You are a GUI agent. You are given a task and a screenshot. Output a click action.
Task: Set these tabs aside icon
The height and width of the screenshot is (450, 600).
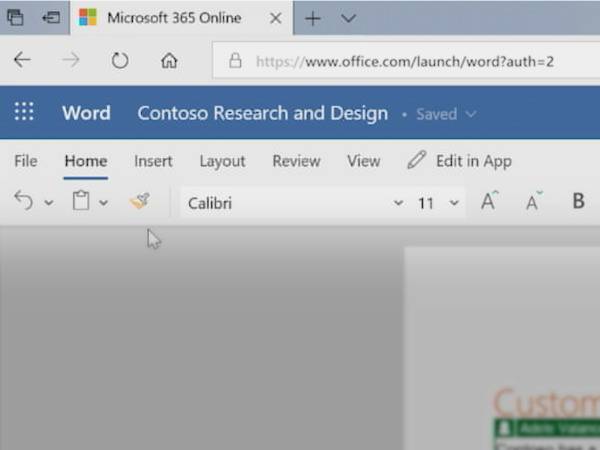click(51, 18)
